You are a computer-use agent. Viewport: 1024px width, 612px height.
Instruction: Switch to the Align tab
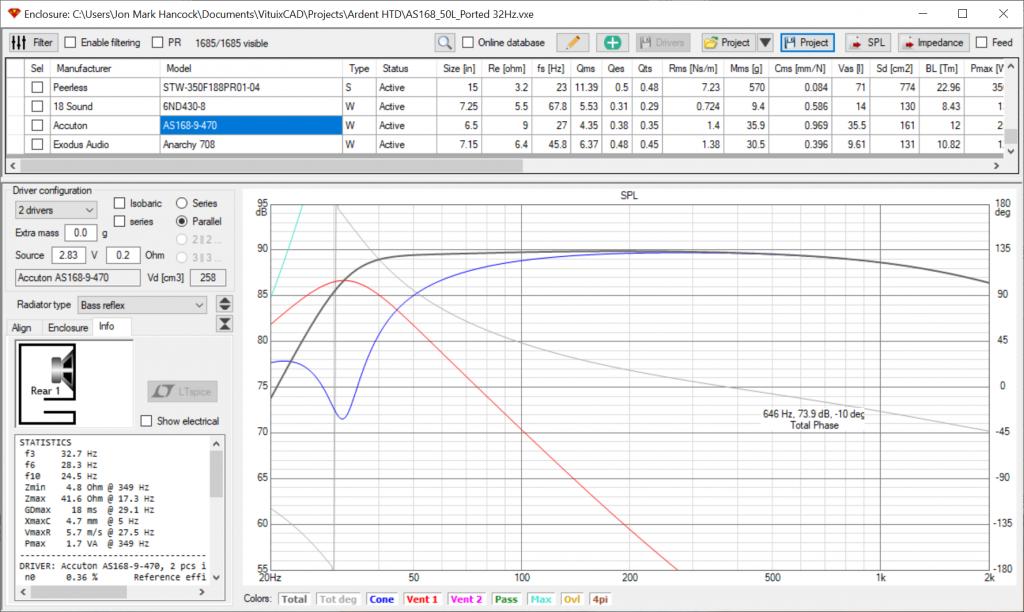[22, 327]
